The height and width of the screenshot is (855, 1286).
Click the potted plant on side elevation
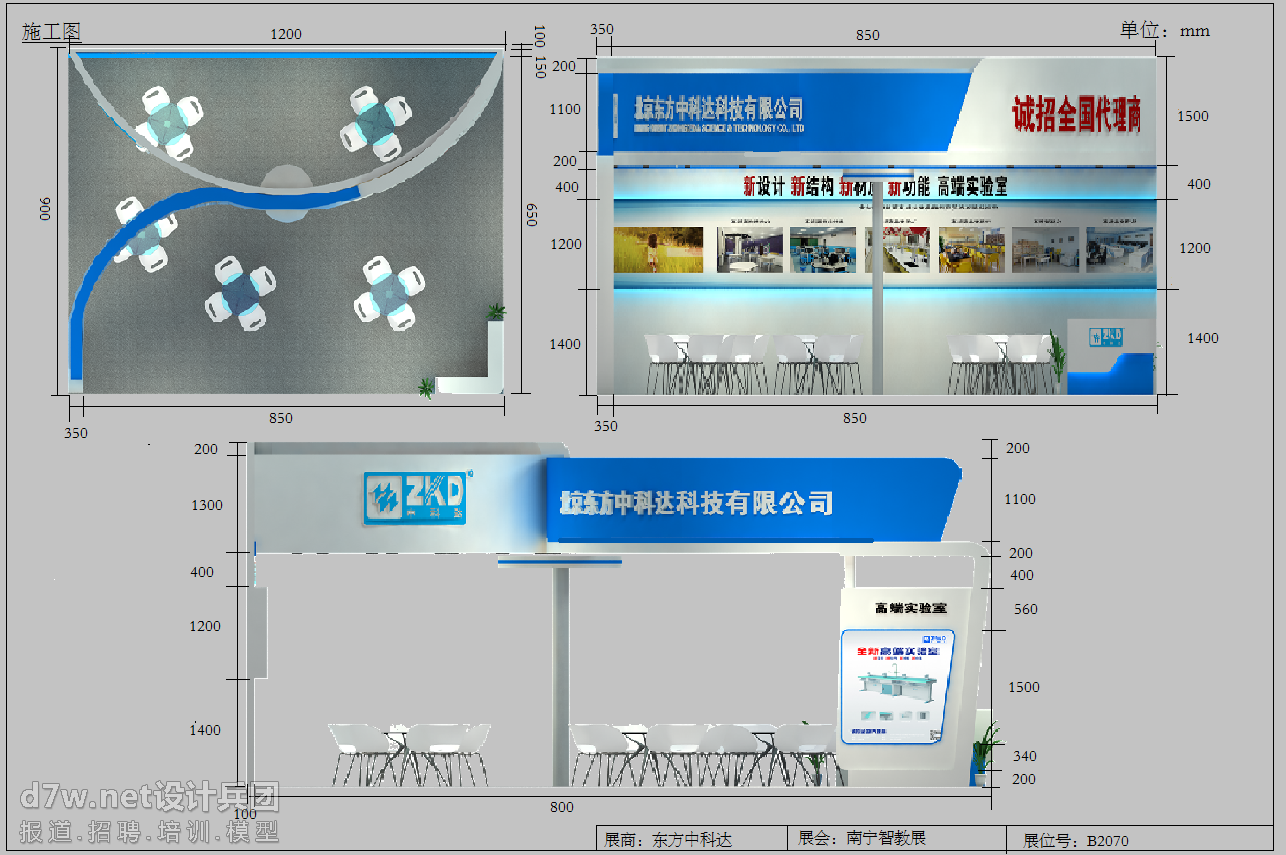[984, 750]
